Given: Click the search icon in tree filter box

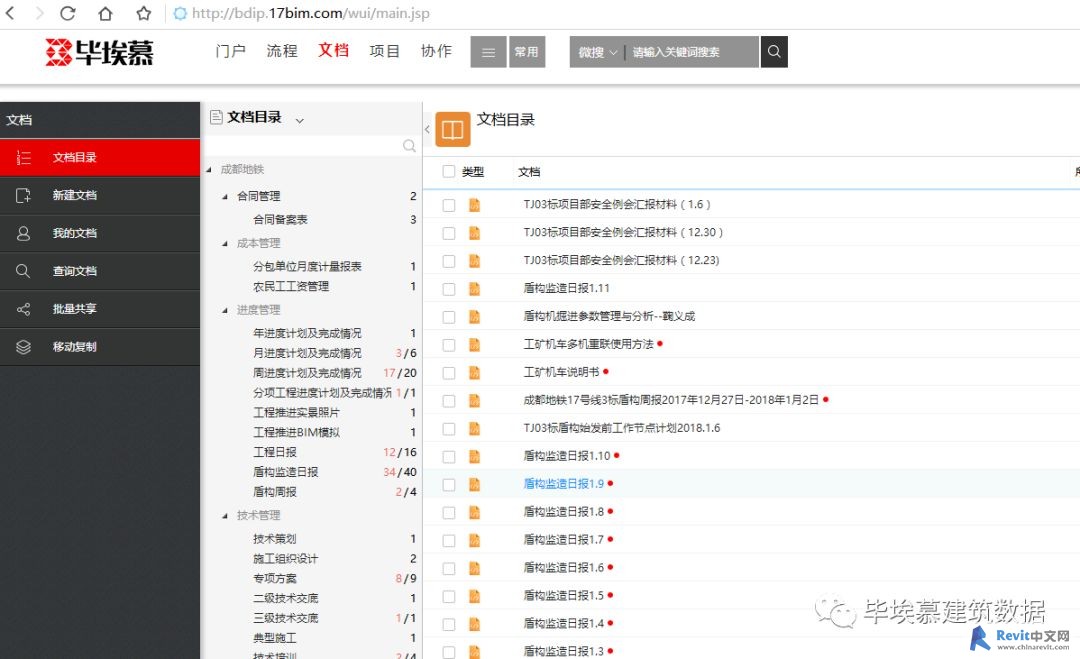Looking at the screenshot, I should coord(409,145).
